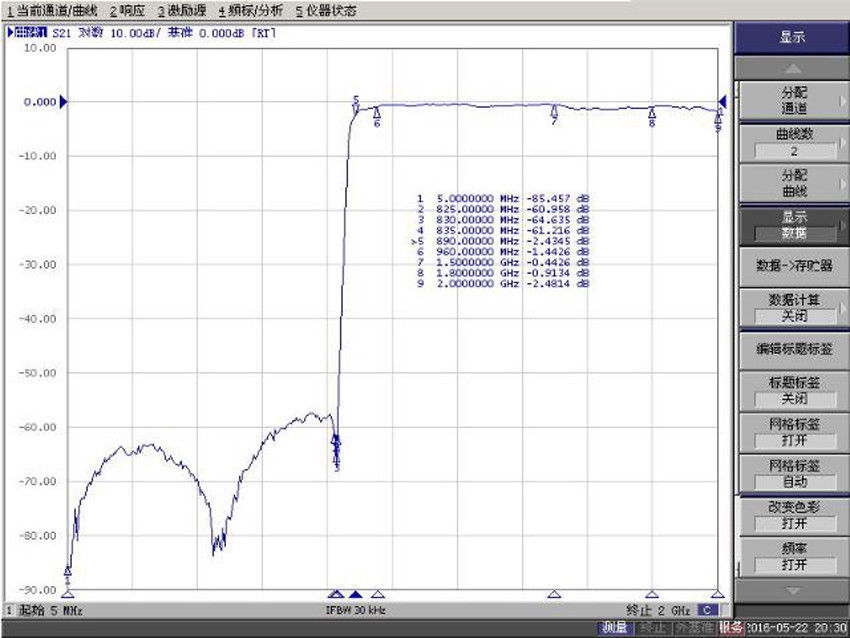Click the 0.000 dB reference level arrow
This screenshot has height=638, width=850.
pos(63,102)
